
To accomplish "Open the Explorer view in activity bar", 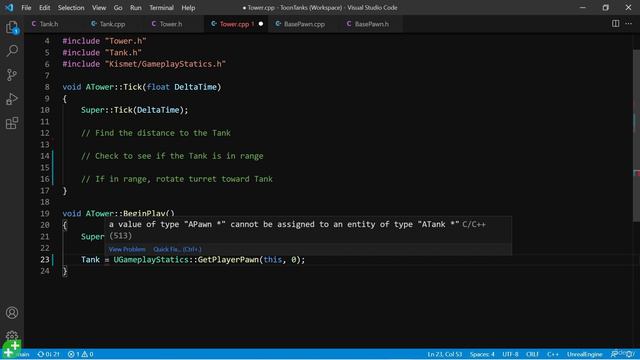I will click(x=12, y=28).
